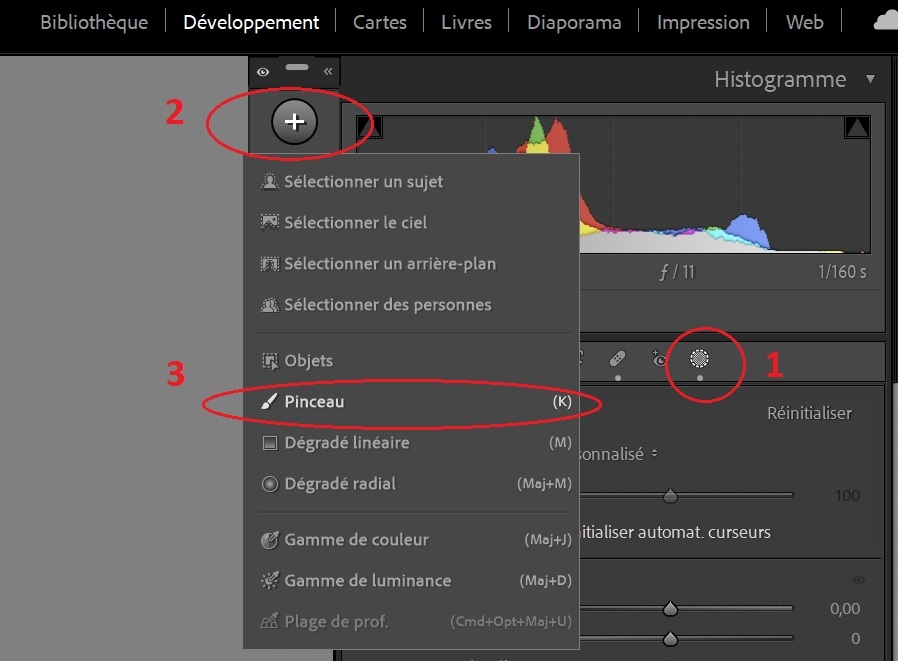Choose Gamme de luminance
Screen dimensions: 898x661
coord(411,580)
